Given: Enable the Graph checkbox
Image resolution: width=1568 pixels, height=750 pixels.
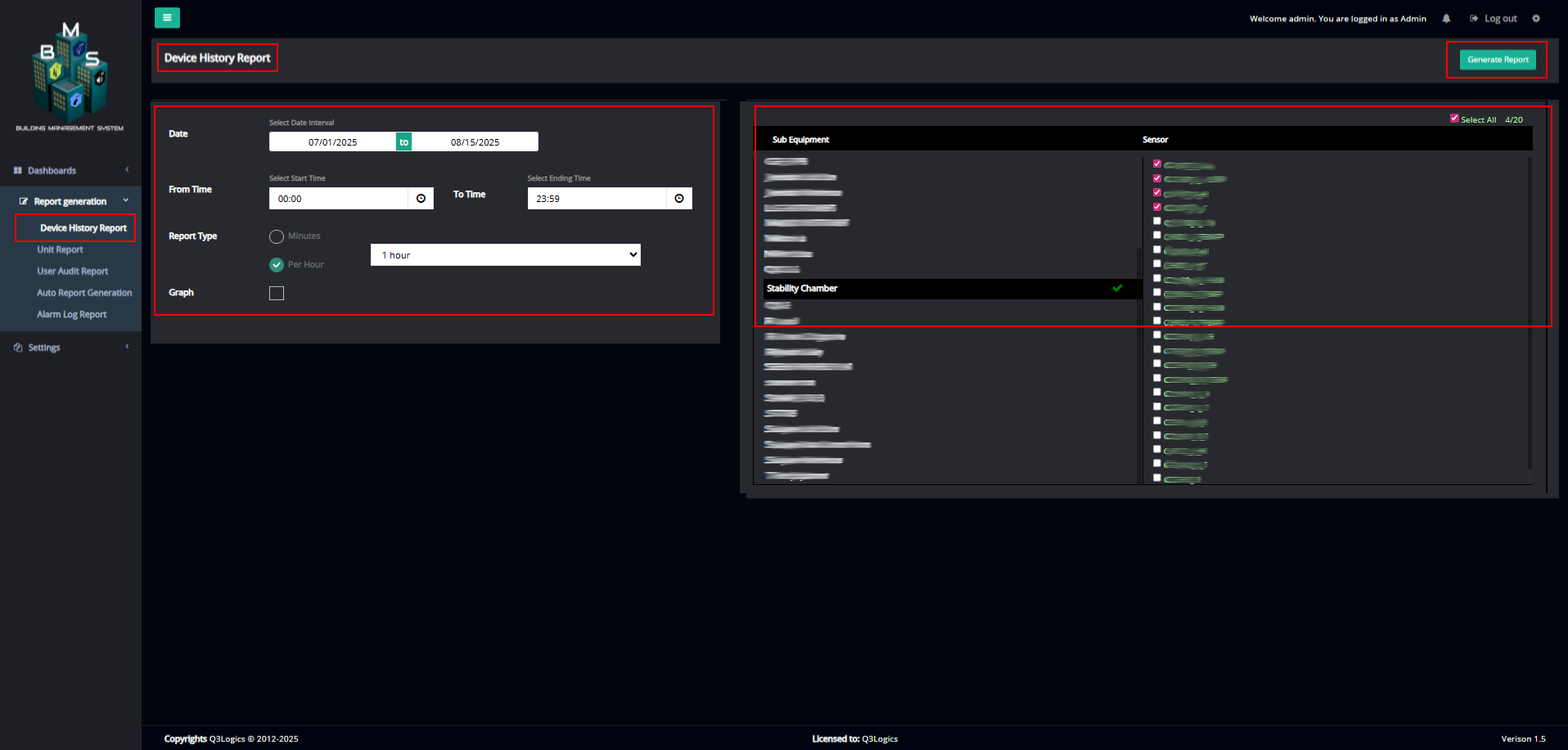Looking at the screenshot, I should 276,293.
